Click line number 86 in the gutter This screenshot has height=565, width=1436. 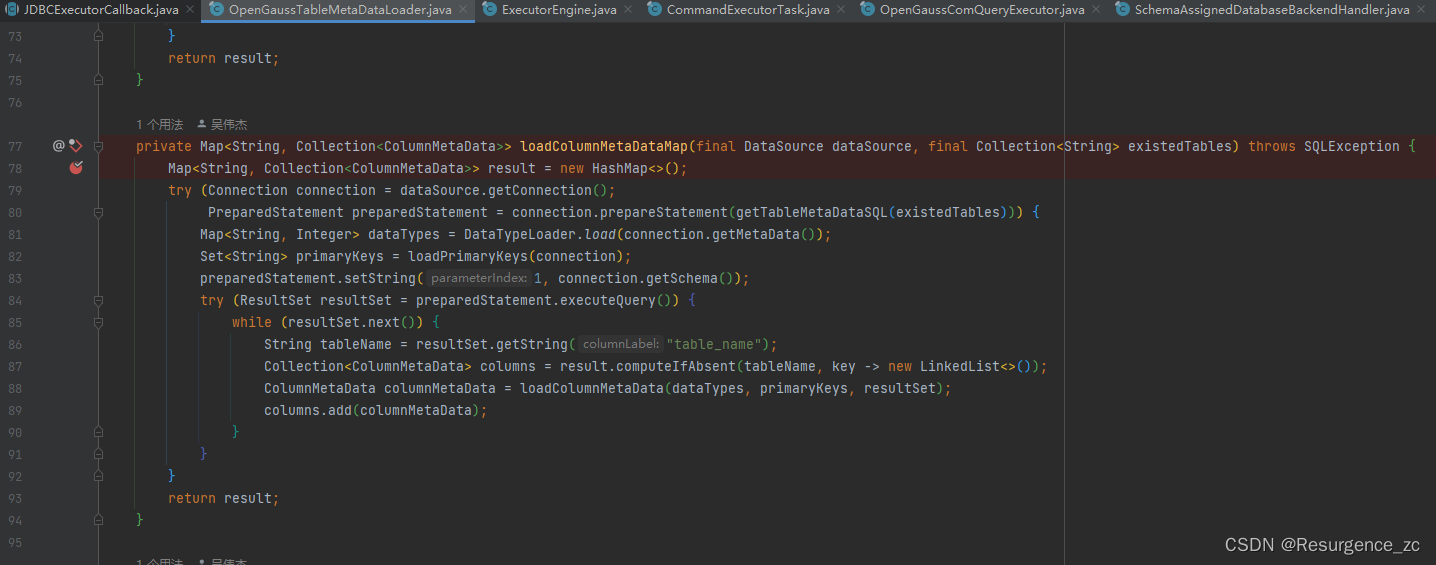14,344
